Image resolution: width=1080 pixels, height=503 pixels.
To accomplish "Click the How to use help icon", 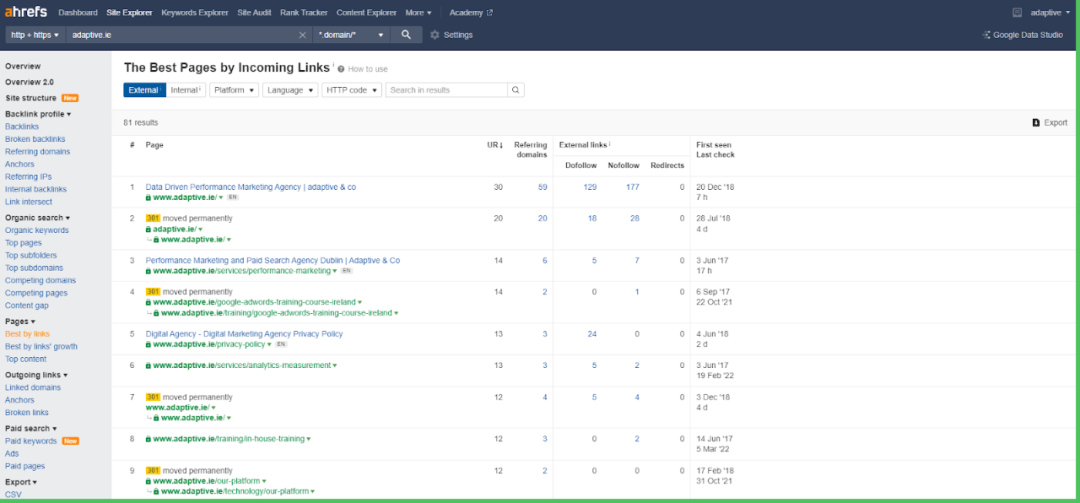I will coord(341,69).
